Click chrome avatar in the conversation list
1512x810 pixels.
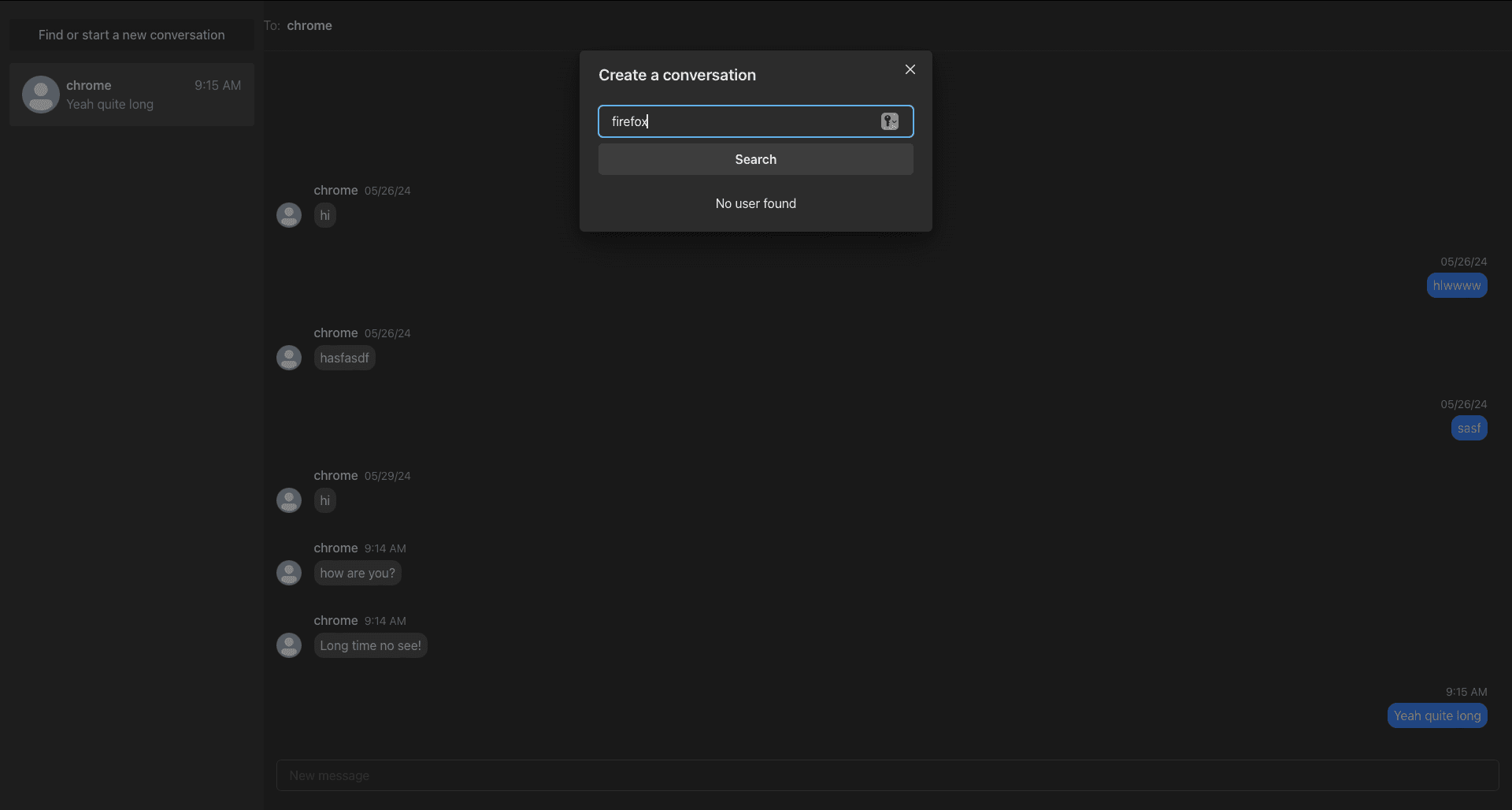(x=41, y=95)
